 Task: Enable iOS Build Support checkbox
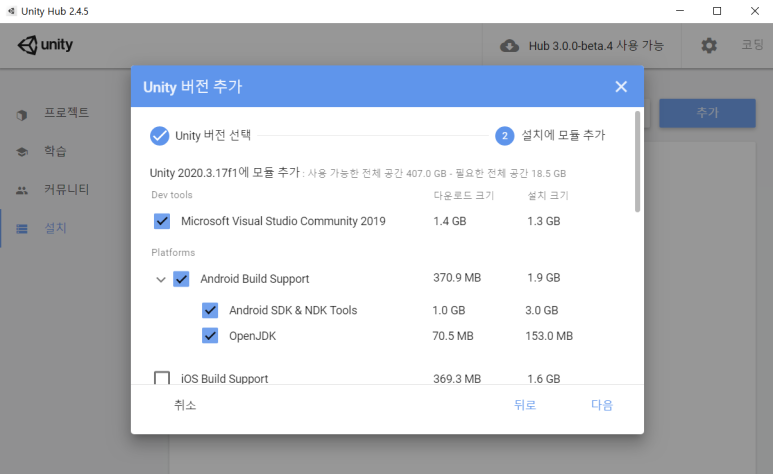[162, 378]
